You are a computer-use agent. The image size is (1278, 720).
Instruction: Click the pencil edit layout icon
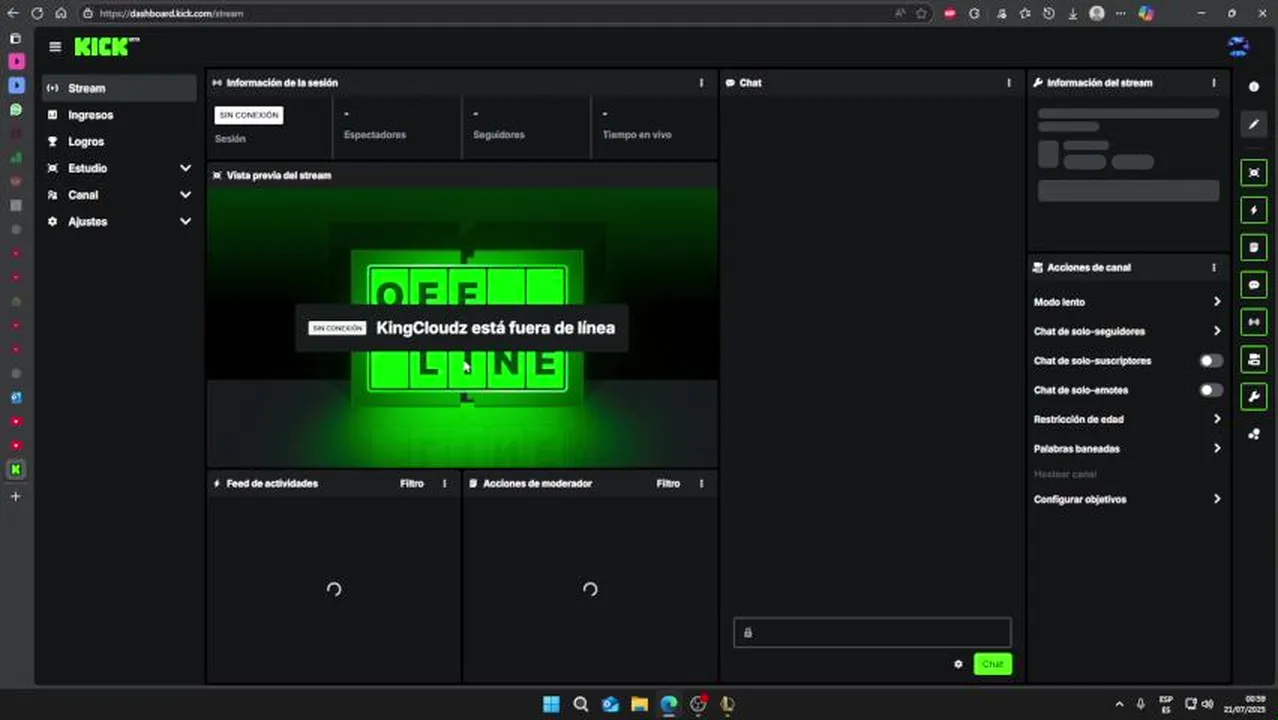coord(1254,124)
